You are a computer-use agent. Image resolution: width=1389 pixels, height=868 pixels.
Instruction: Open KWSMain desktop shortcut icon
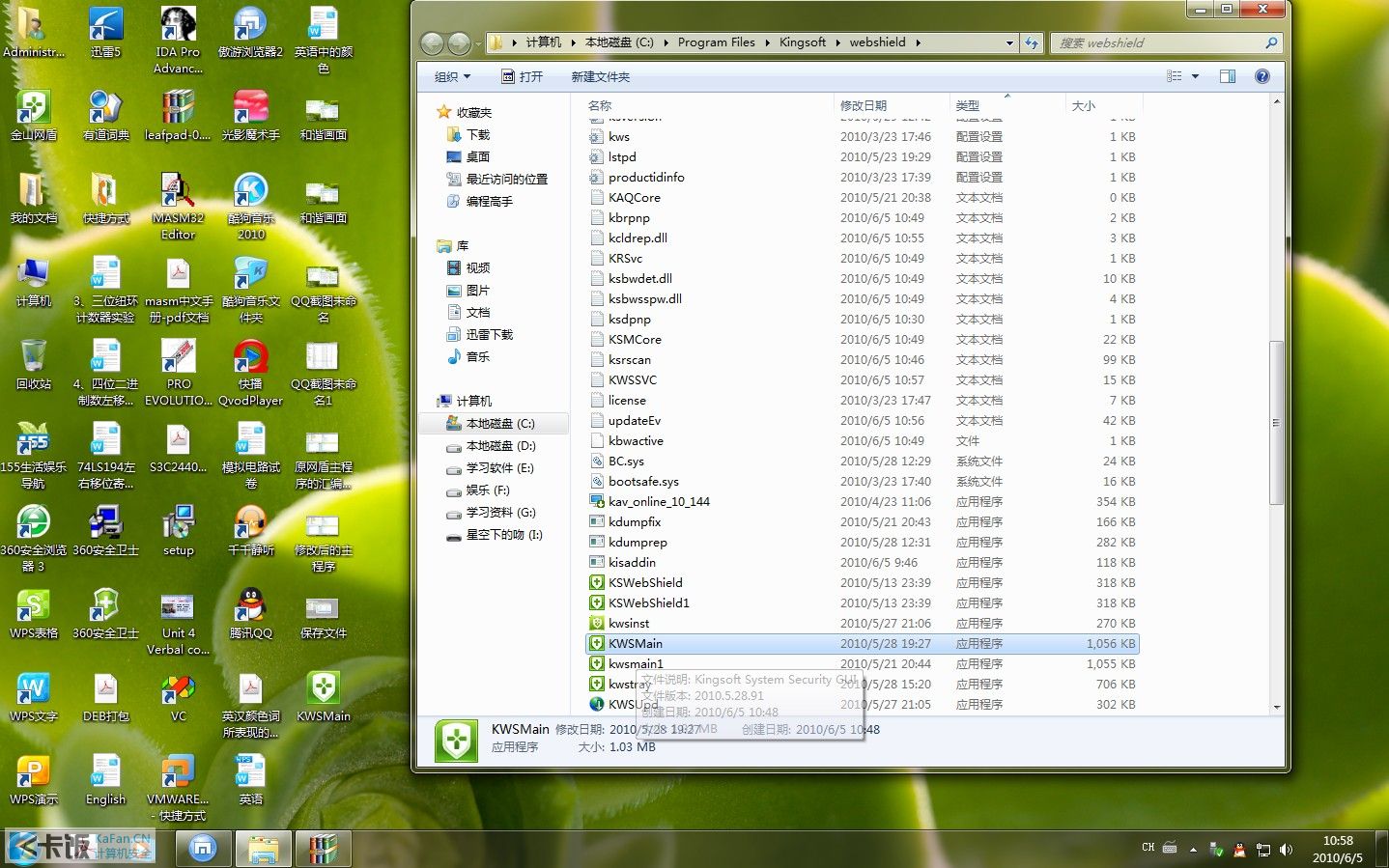pos(323,697)
